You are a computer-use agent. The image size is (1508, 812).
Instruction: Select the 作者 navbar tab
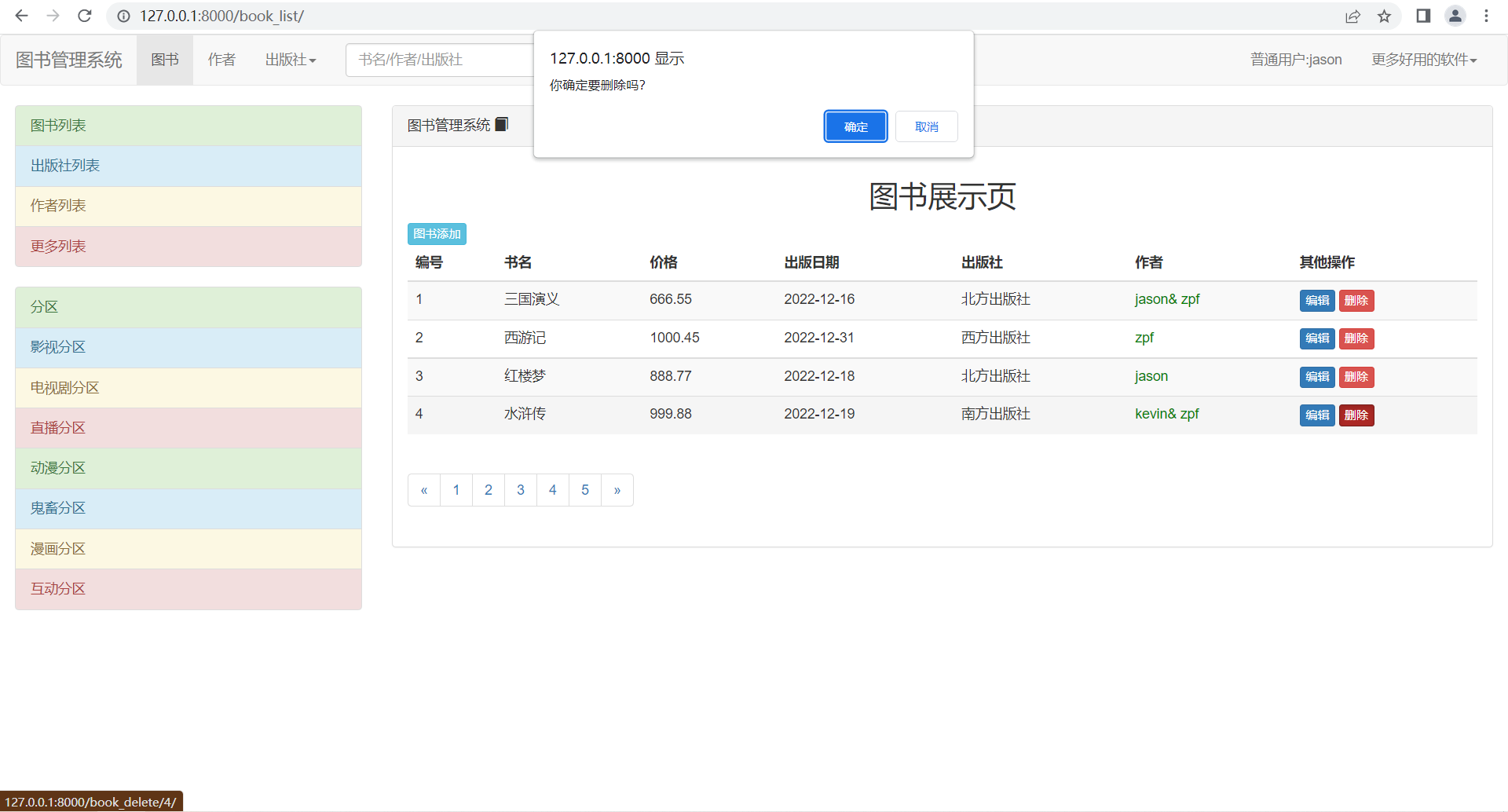pos(221,60)
